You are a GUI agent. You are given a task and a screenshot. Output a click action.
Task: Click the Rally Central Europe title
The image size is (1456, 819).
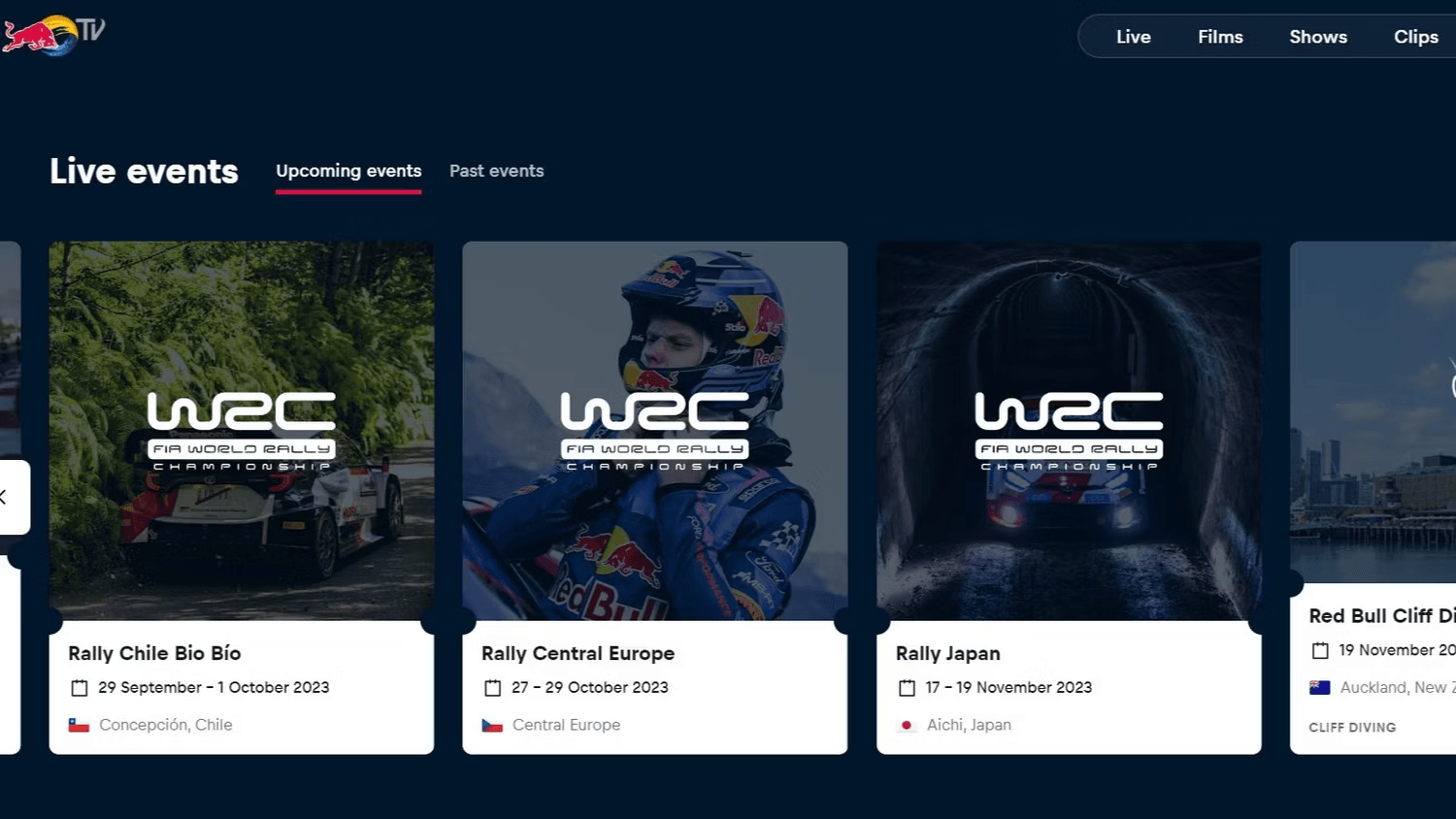pos(578,653)
